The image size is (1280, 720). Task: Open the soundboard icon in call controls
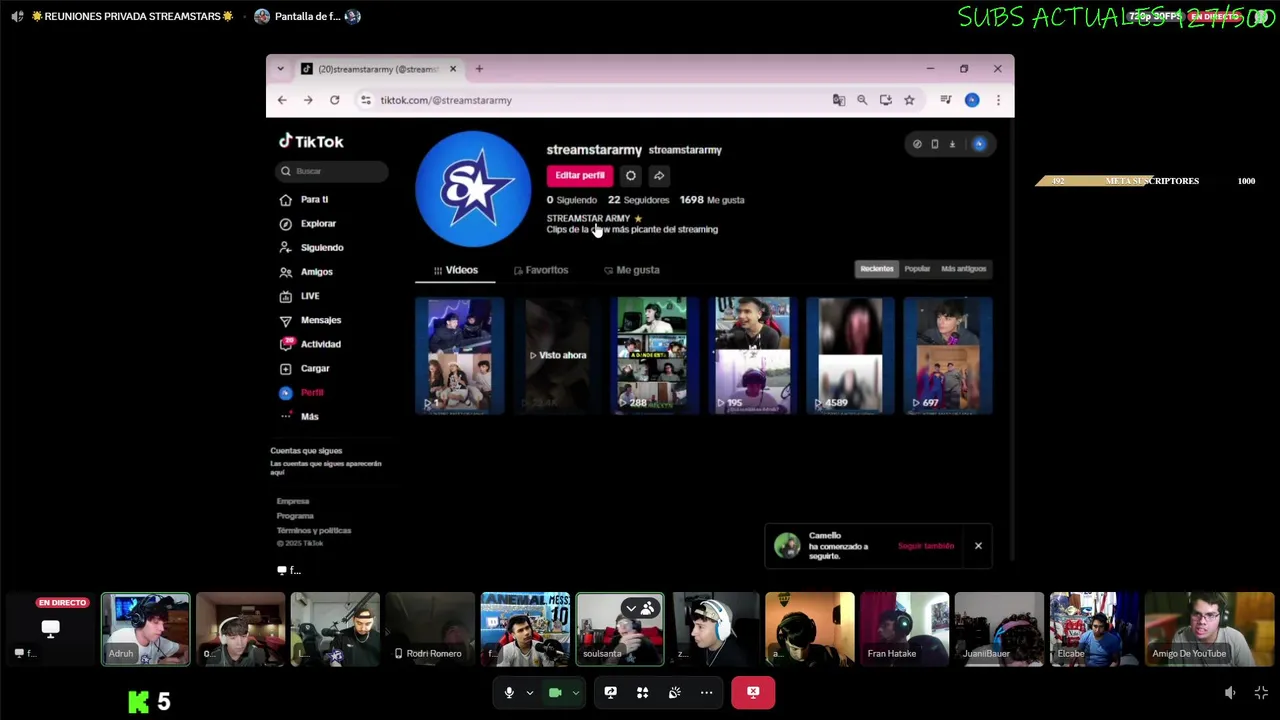[x=675, y=692]
